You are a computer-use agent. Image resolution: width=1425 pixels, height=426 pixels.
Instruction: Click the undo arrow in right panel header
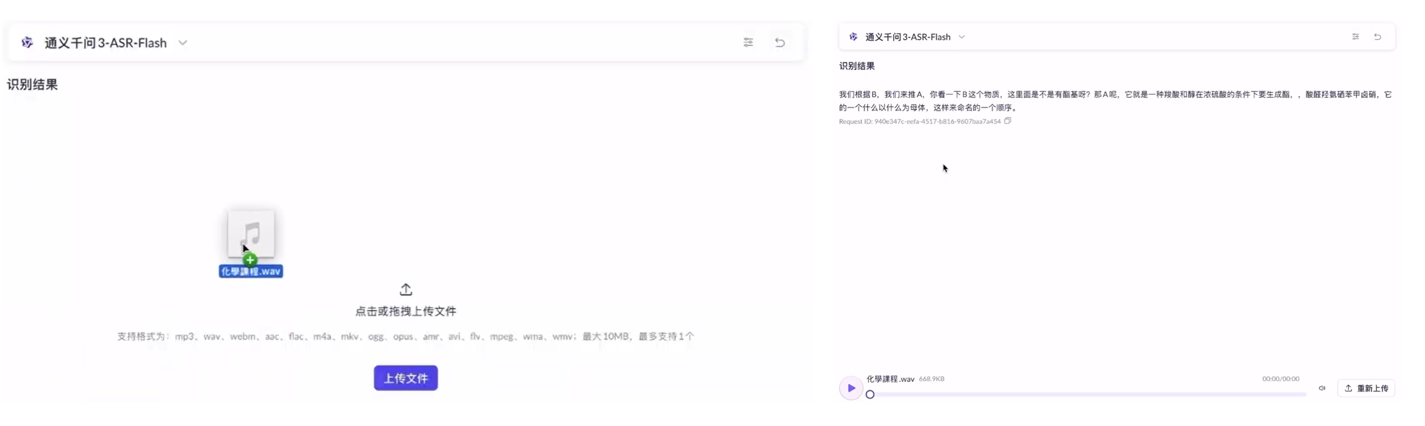[x=1377, y=37]
